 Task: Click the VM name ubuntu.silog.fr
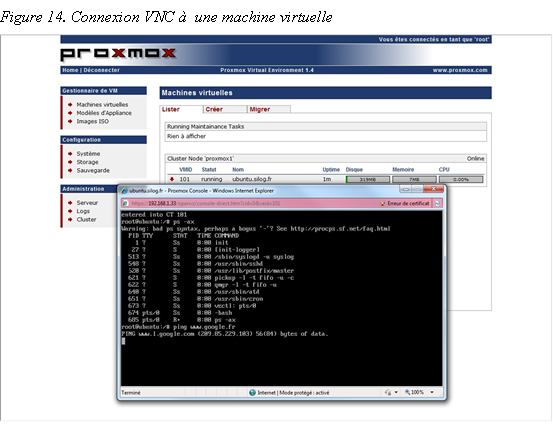(252, 179)
